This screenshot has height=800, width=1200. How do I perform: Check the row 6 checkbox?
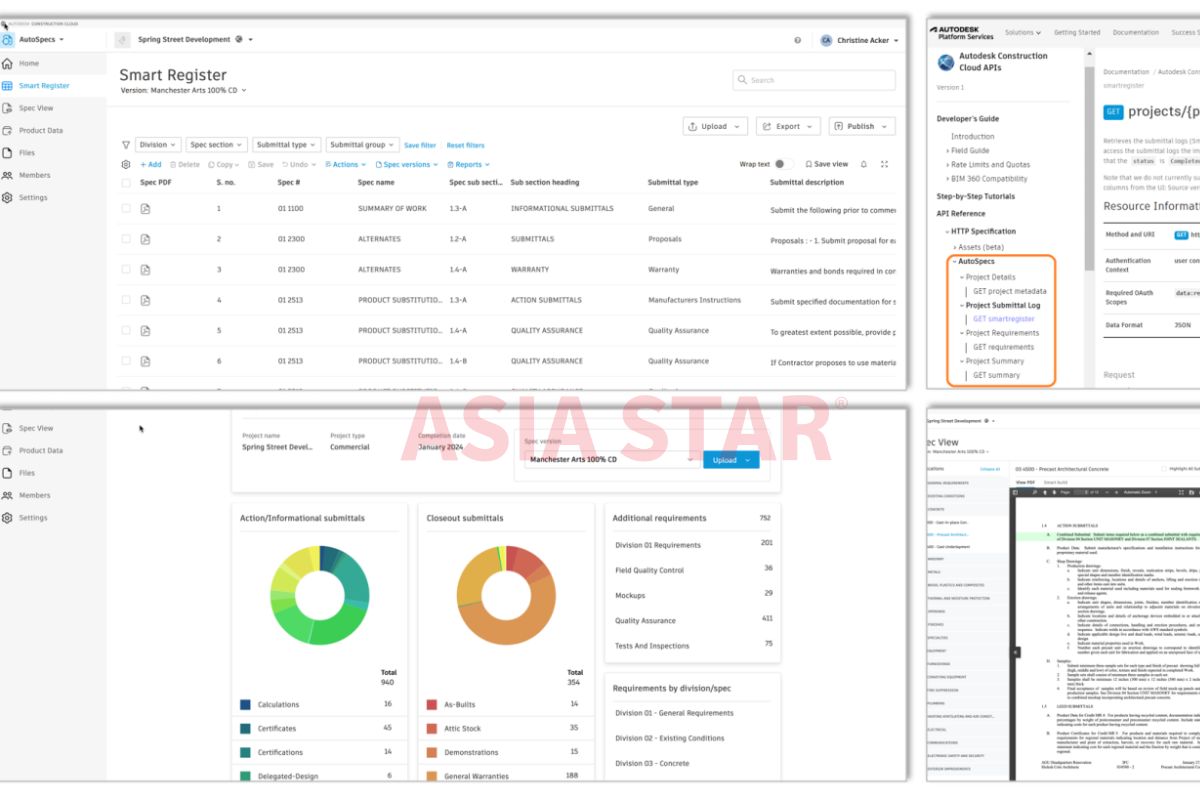[x=126, y=361]
